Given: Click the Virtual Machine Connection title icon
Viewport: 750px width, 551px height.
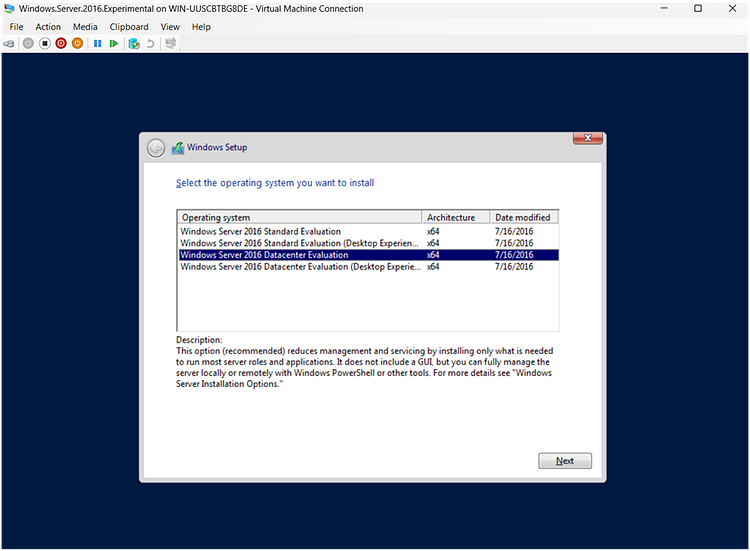Looking at the screenshot, I should coord(9,9).
